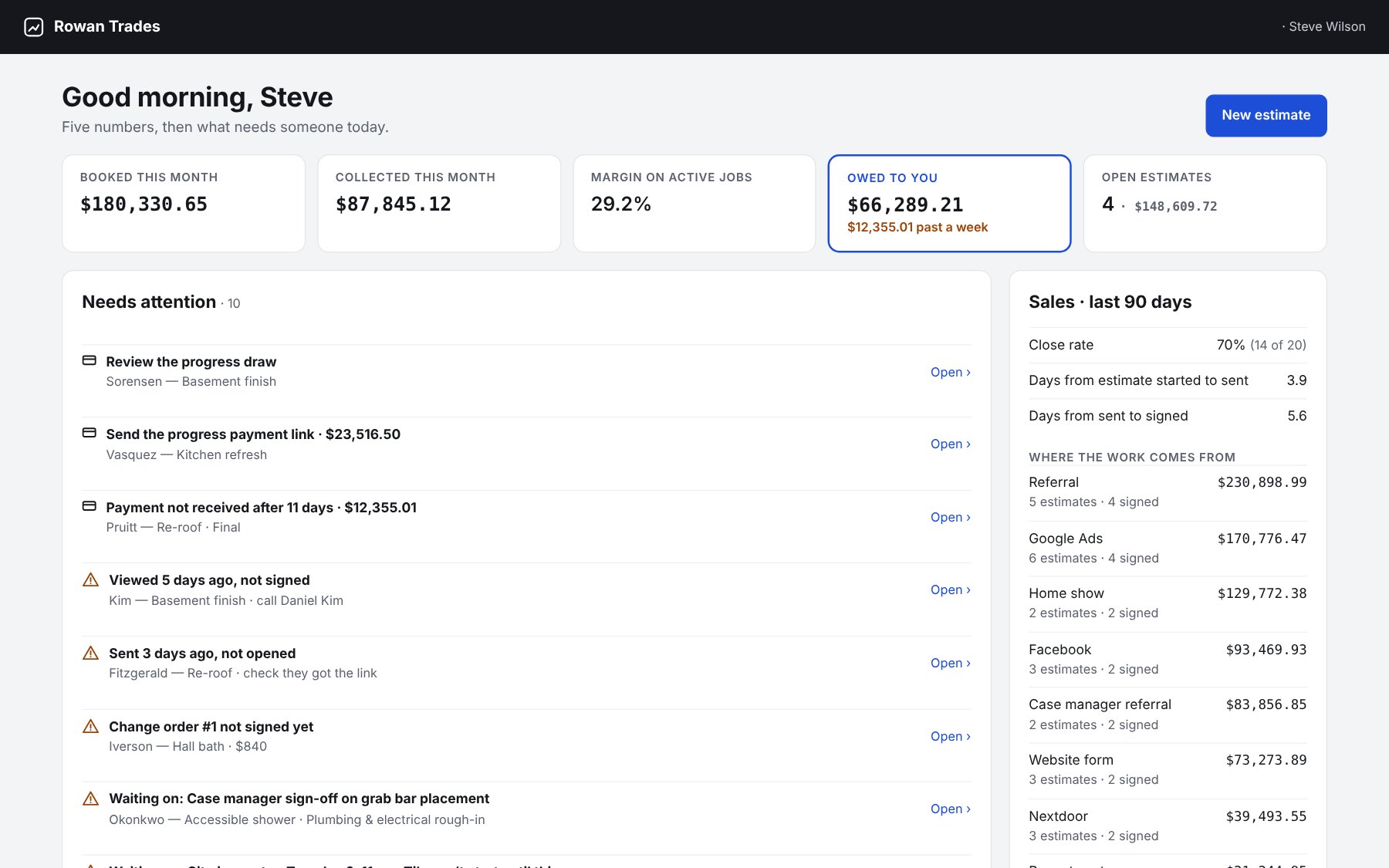Click the Steve Wilson user name
Screen dimensions: 1389x868
pyautogui.click(x=1327, y=27)
